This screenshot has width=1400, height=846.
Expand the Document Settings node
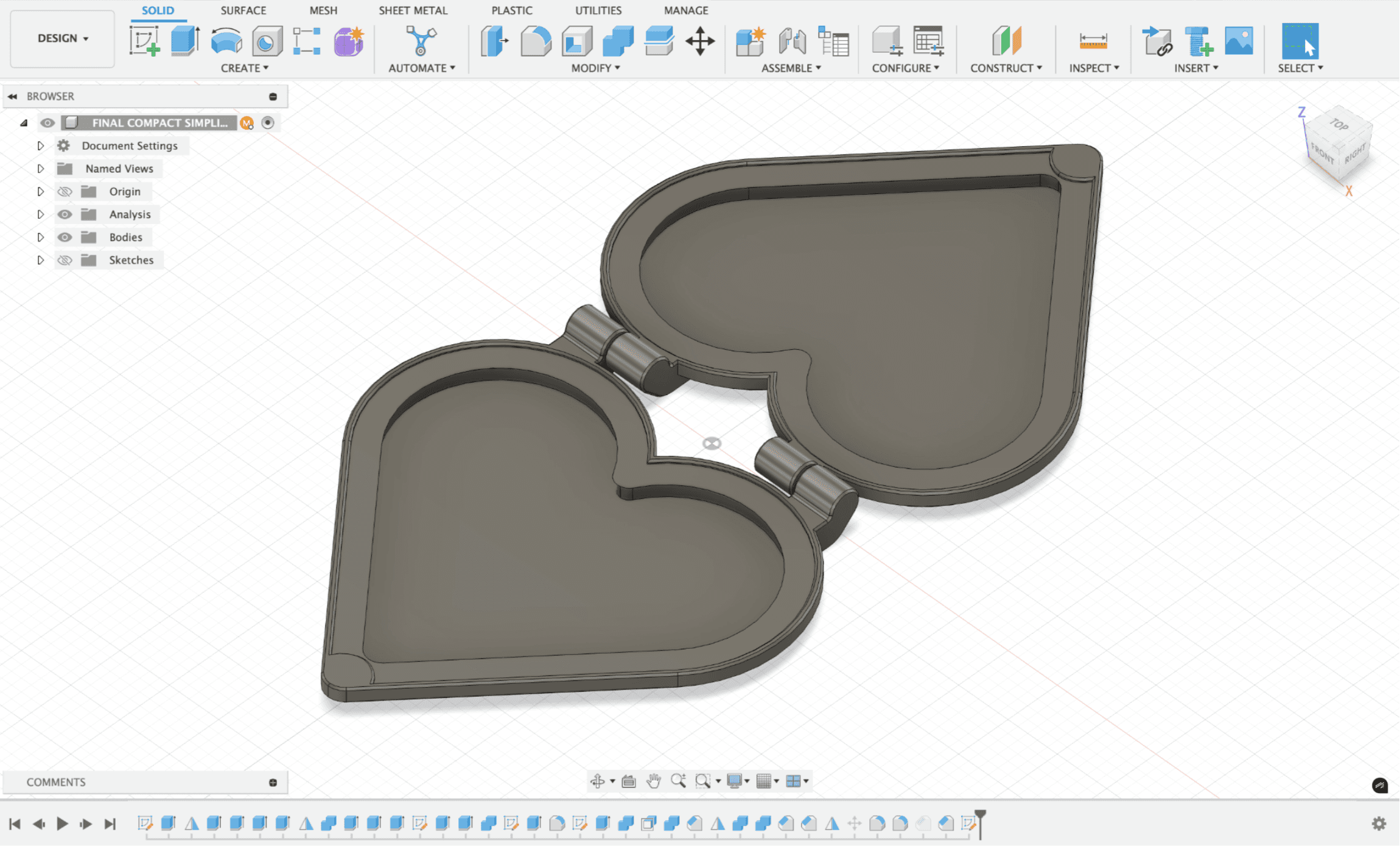[40, 146]
